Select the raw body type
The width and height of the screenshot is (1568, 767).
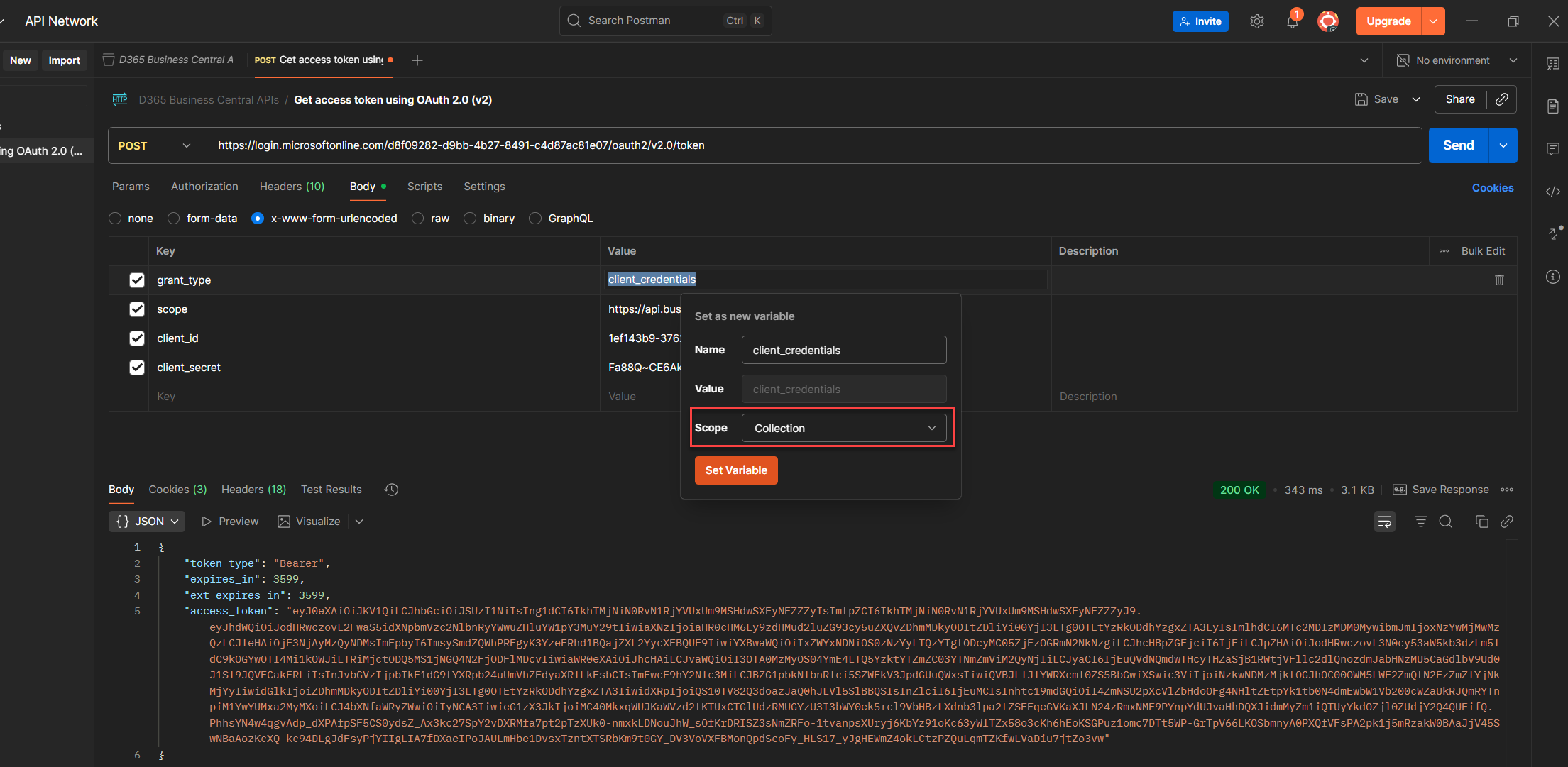[418, 219]
